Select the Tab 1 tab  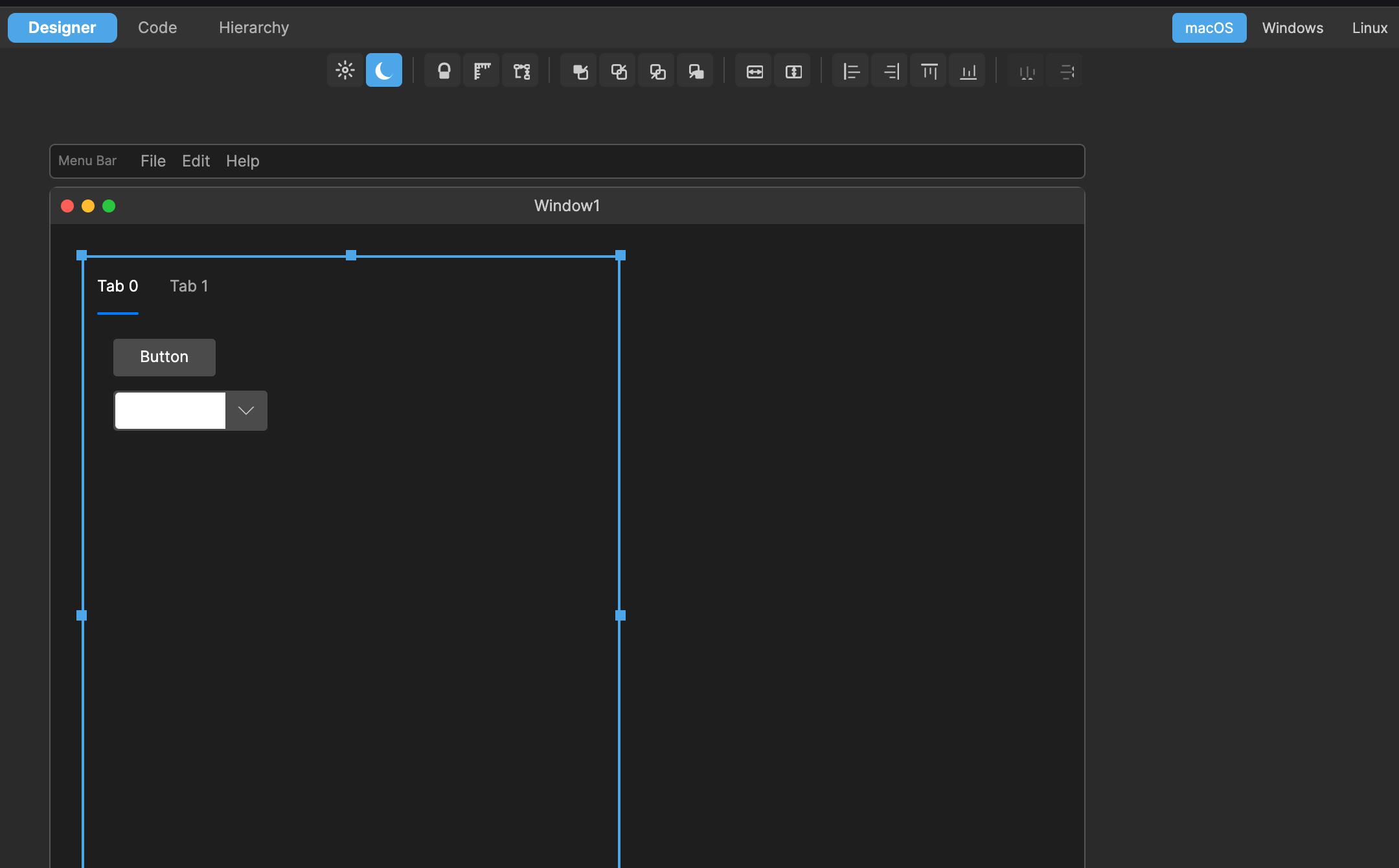pyautogui.click(x=189, y=286)
